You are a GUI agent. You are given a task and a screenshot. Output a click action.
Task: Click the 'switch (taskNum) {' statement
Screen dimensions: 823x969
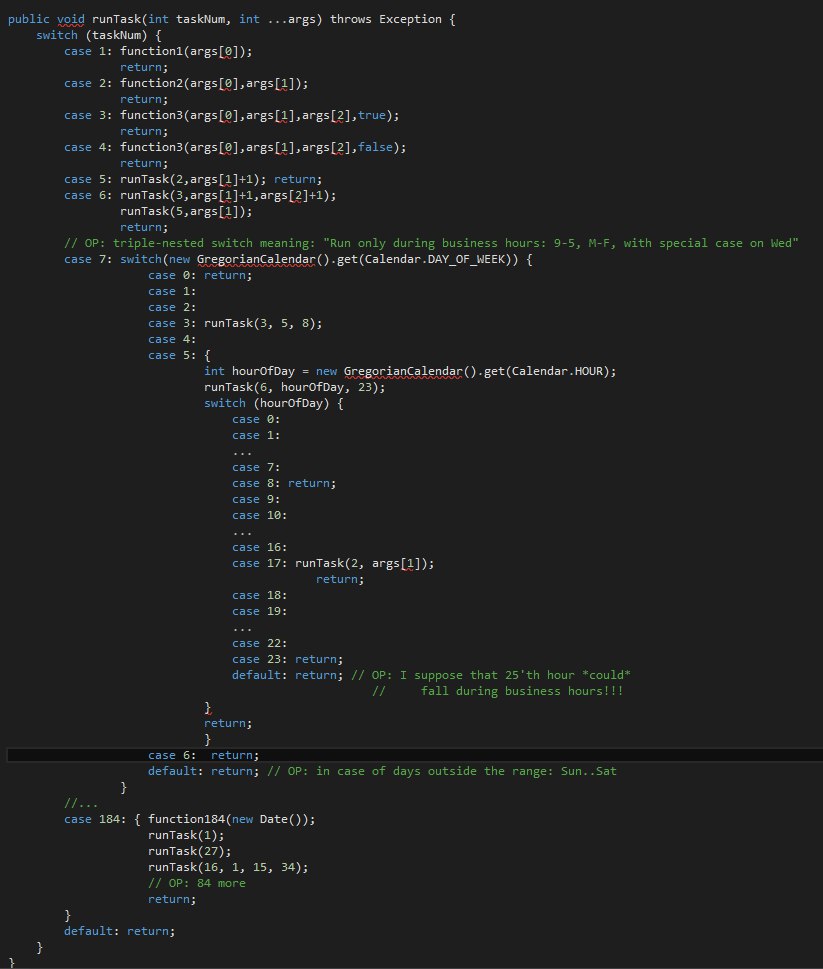click(x=99, y=35)
